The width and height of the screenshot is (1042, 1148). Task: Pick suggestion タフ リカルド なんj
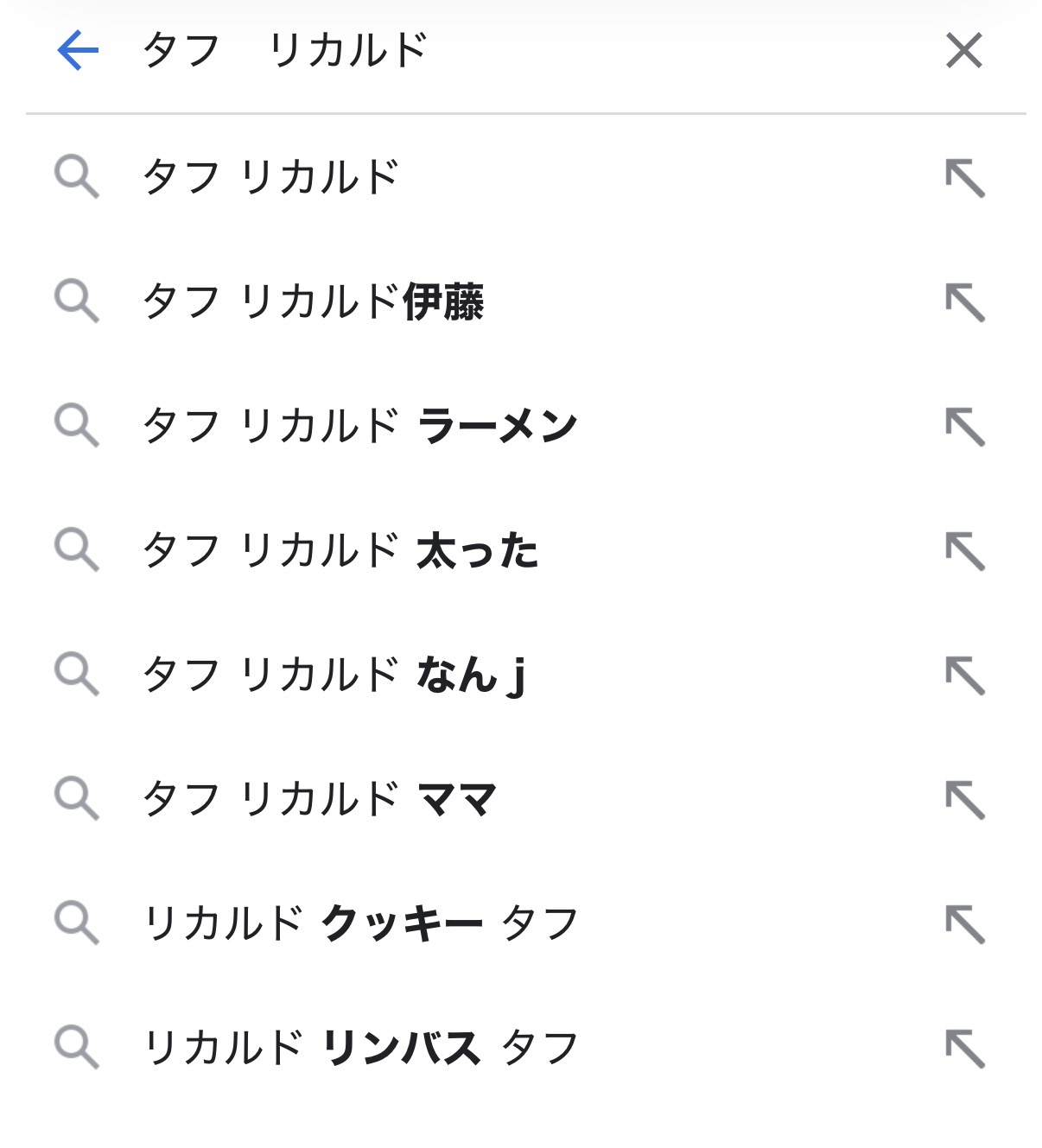(334, 675)
